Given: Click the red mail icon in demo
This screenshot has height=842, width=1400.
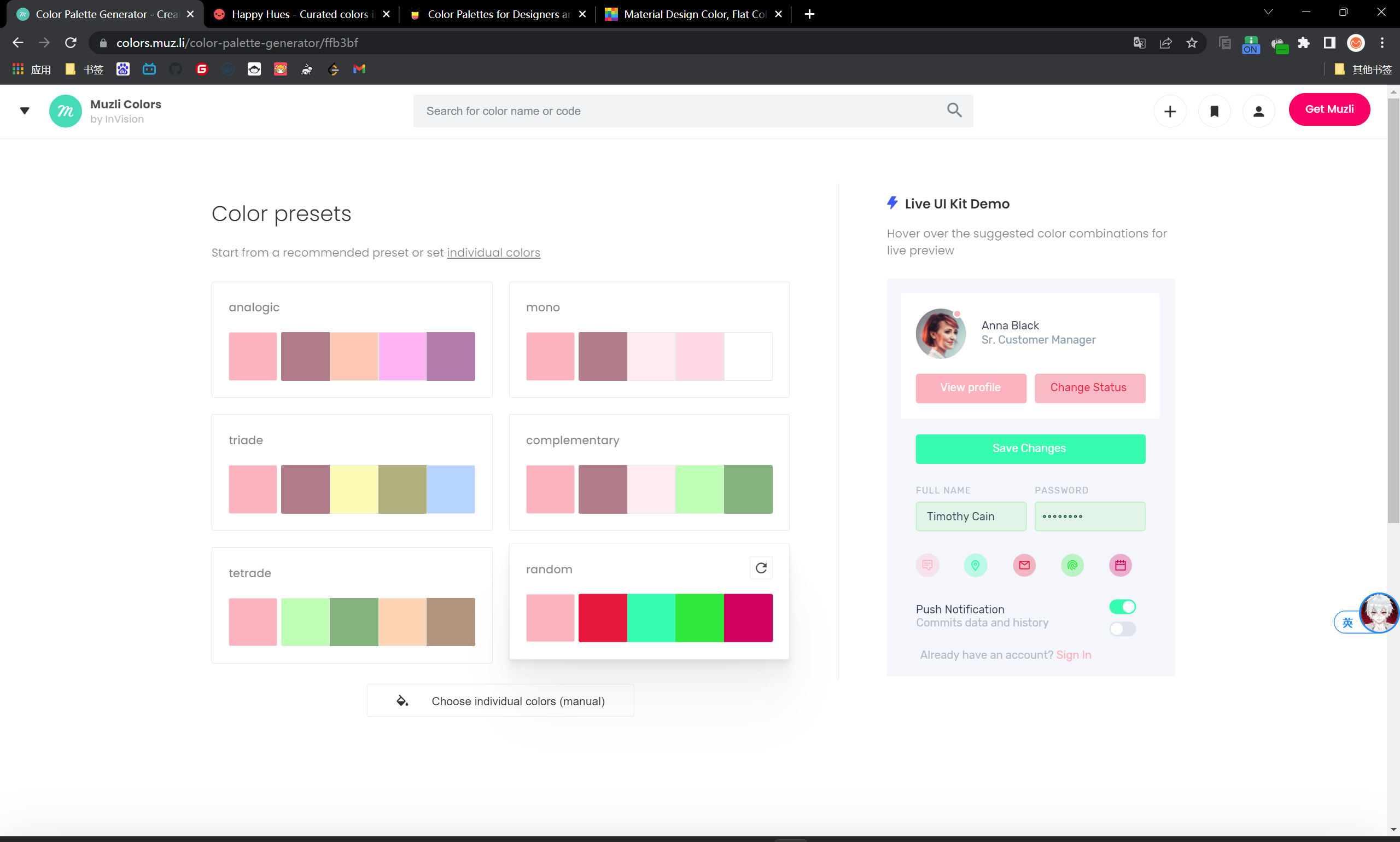Looking at the screenshot, I should pyautogui.click(x=1024, y=565).
